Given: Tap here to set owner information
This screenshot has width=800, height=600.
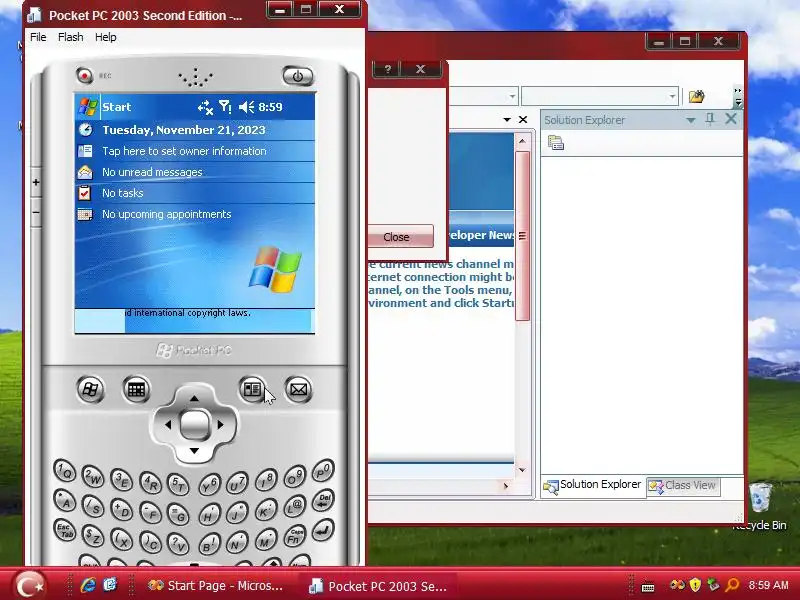Looking at the screenshot, I should 184,151.
